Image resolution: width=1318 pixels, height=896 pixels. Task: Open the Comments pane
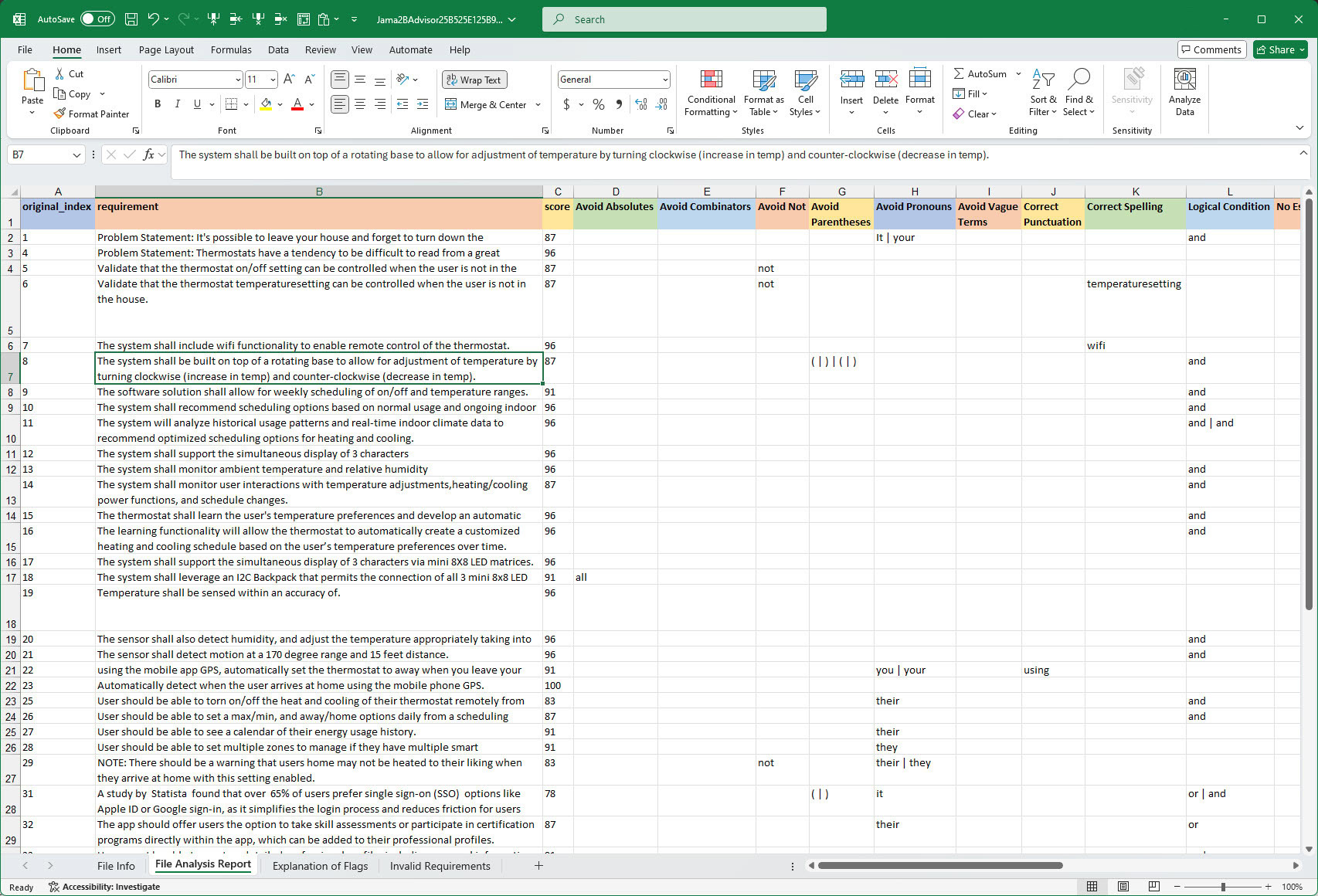[1211, 49]
